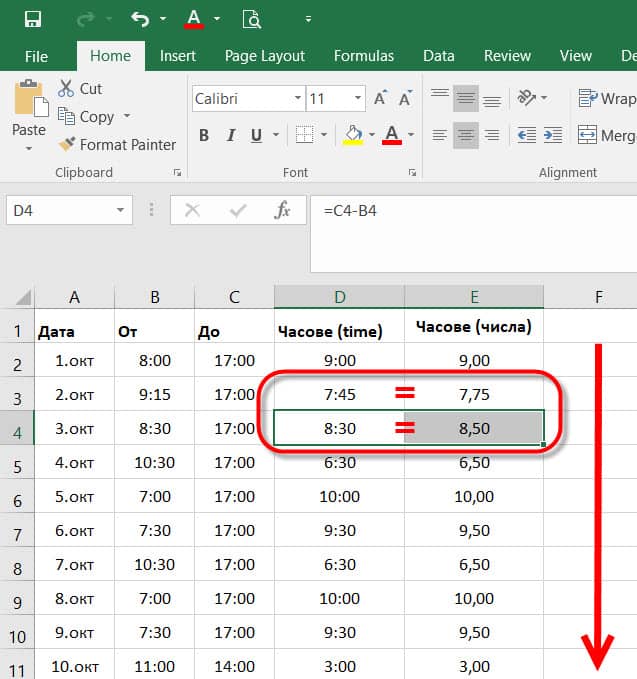Screen dimensions: 637x679
Task: Click the Merge & Center button
Action: (607, 135)
